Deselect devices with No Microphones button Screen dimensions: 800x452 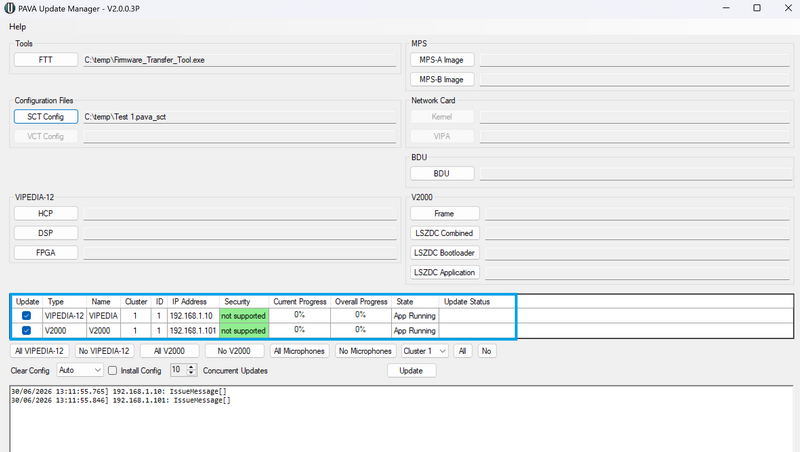365,351
